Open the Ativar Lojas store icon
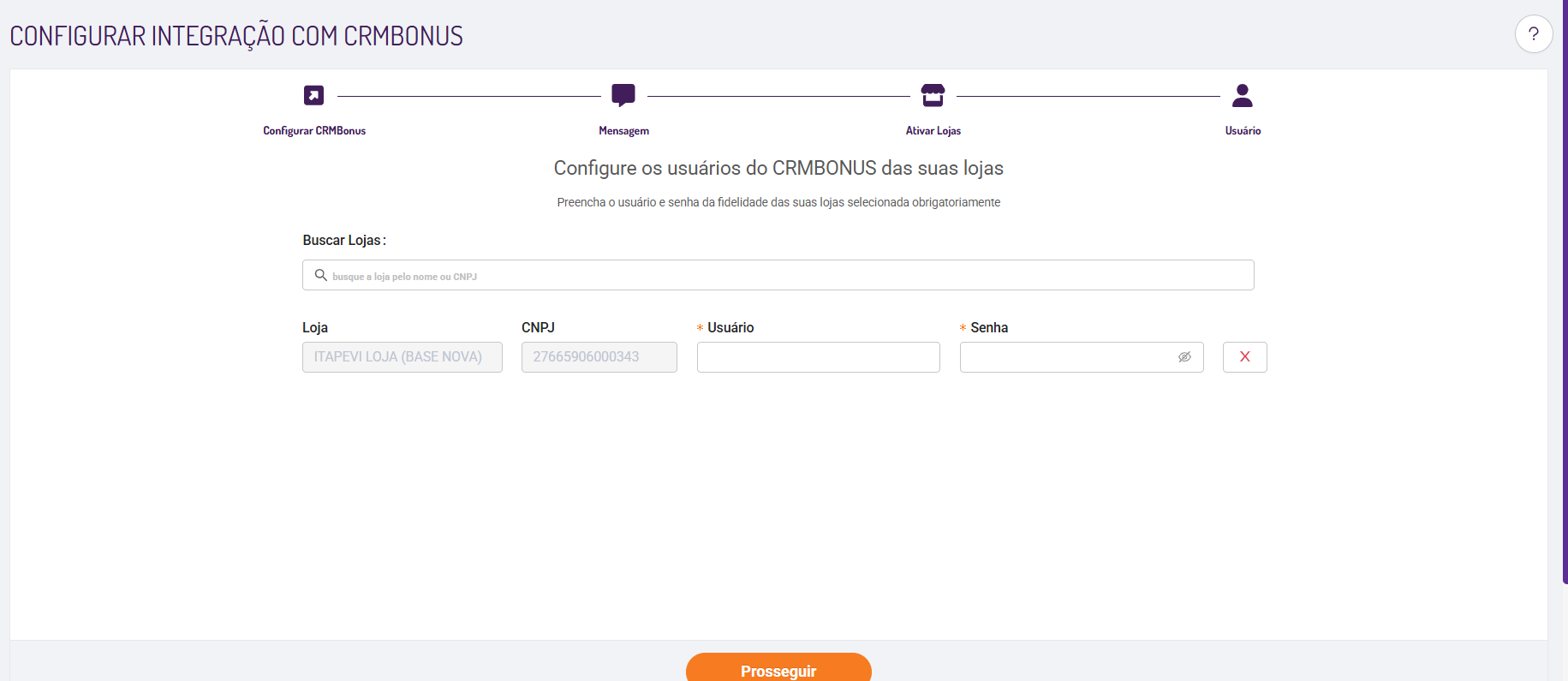Screen dimensions: 1568x681 click(933, 95)
